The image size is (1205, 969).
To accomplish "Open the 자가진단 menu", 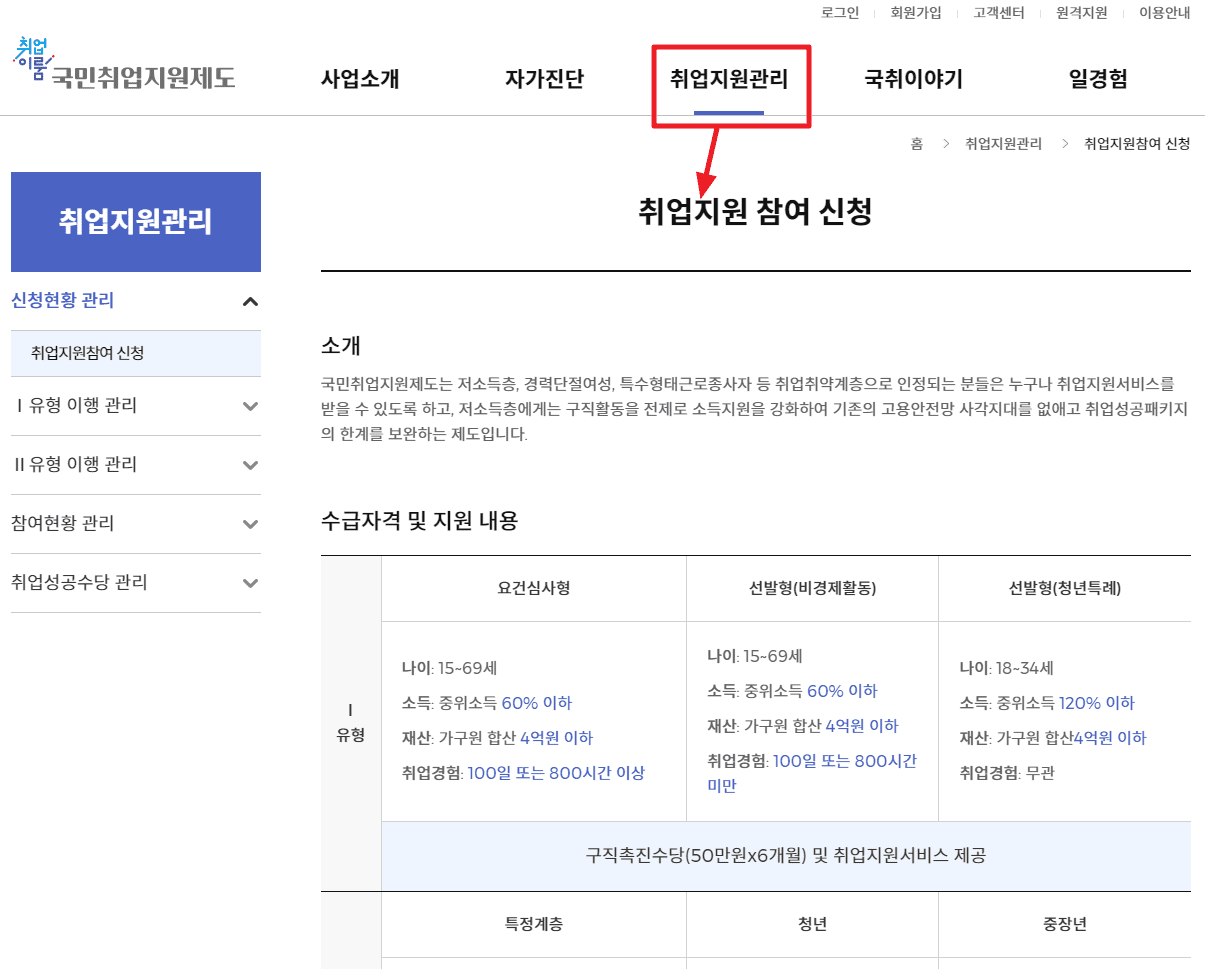I will pyautogui.click(x=545, y=78).
